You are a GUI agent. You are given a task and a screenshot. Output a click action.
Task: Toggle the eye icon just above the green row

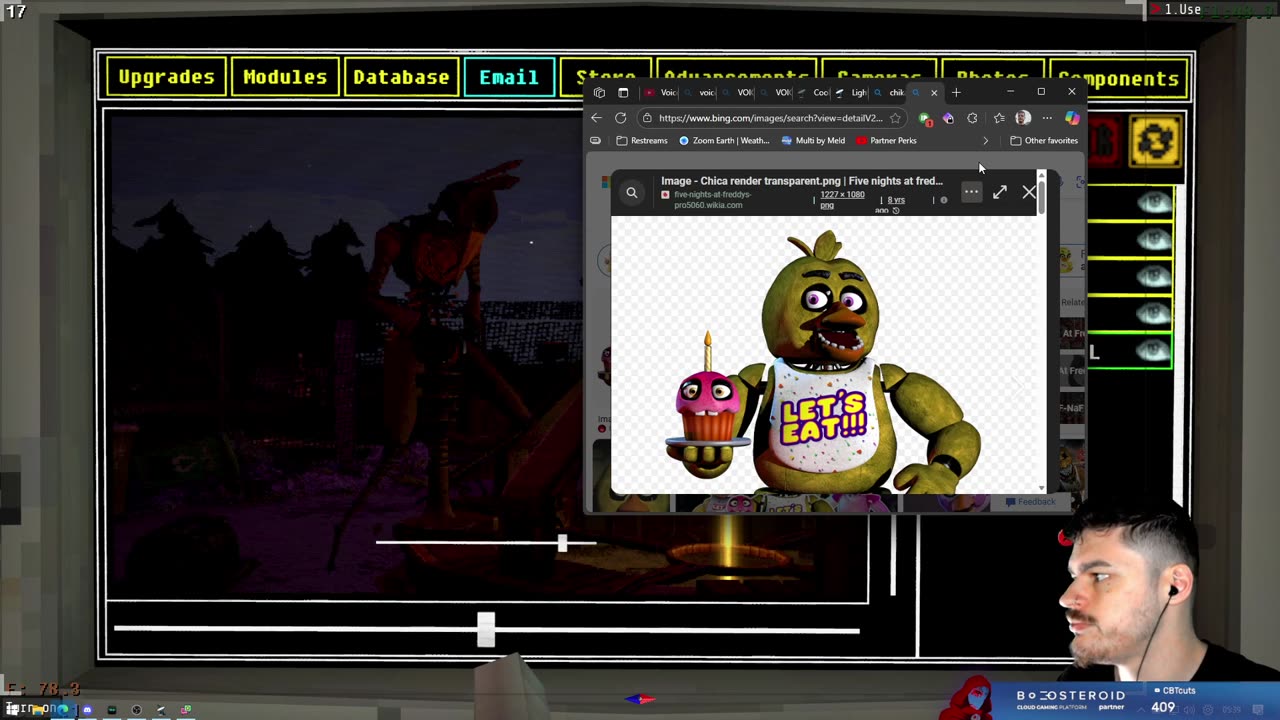click(1154, 314)
